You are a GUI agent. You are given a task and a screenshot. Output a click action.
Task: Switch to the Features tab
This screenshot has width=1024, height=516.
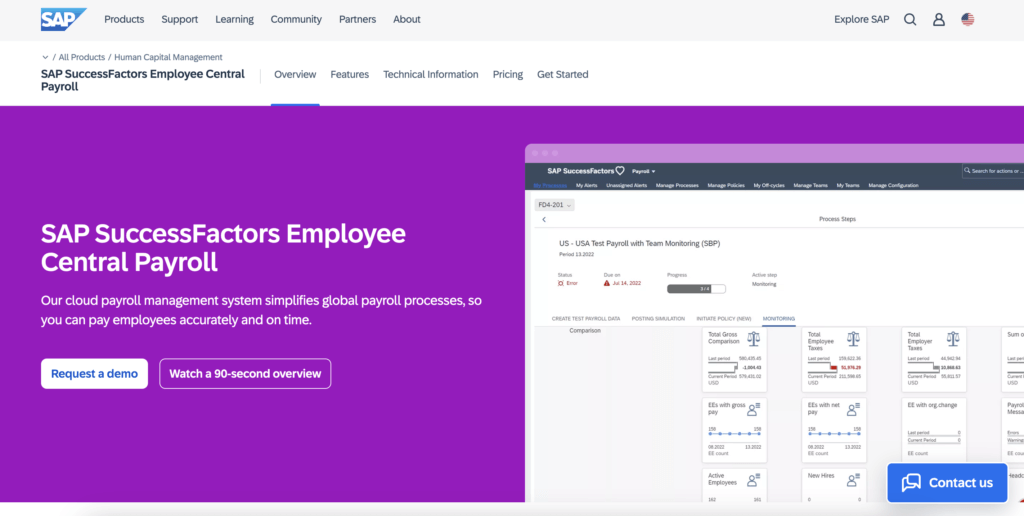coord(349,75)
